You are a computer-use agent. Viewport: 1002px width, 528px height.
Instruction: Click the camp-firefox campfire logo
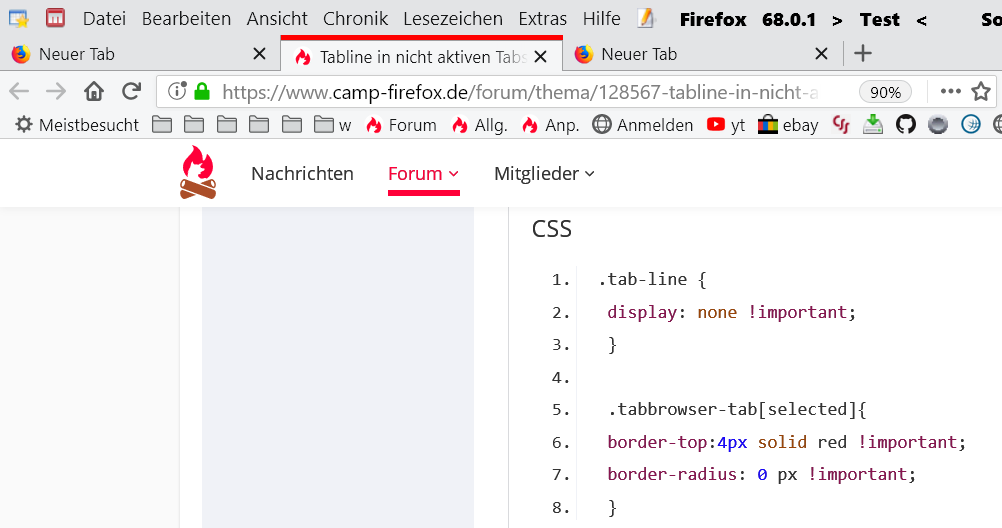point(198,172)
